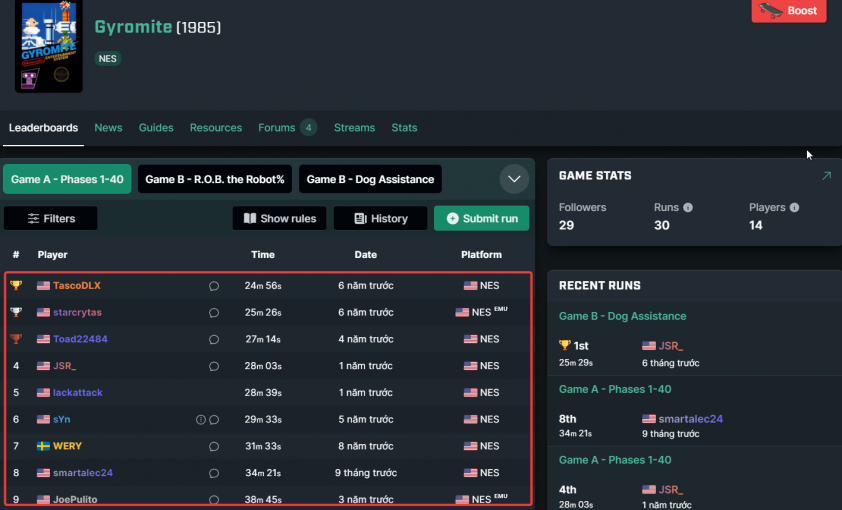Image resolution: width=842 pixels, height=510 pixels.
Task: Open WERY's player profile
Action: [x=67, y=446]
